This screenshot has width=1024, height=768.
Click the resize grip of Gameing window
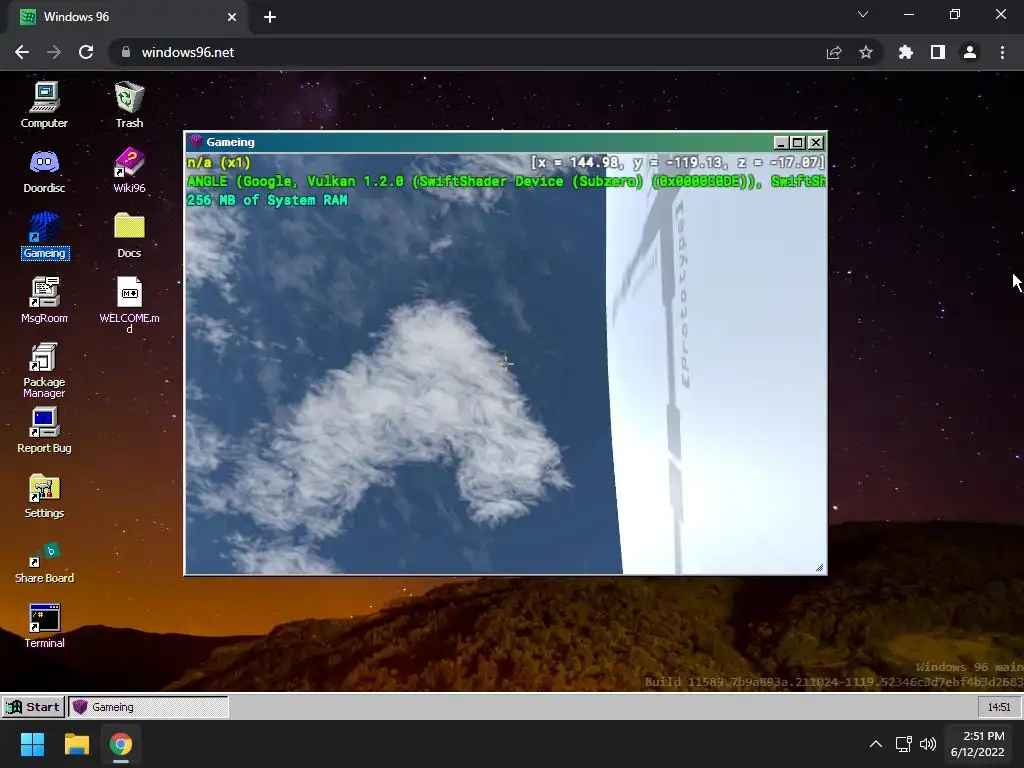820,568
